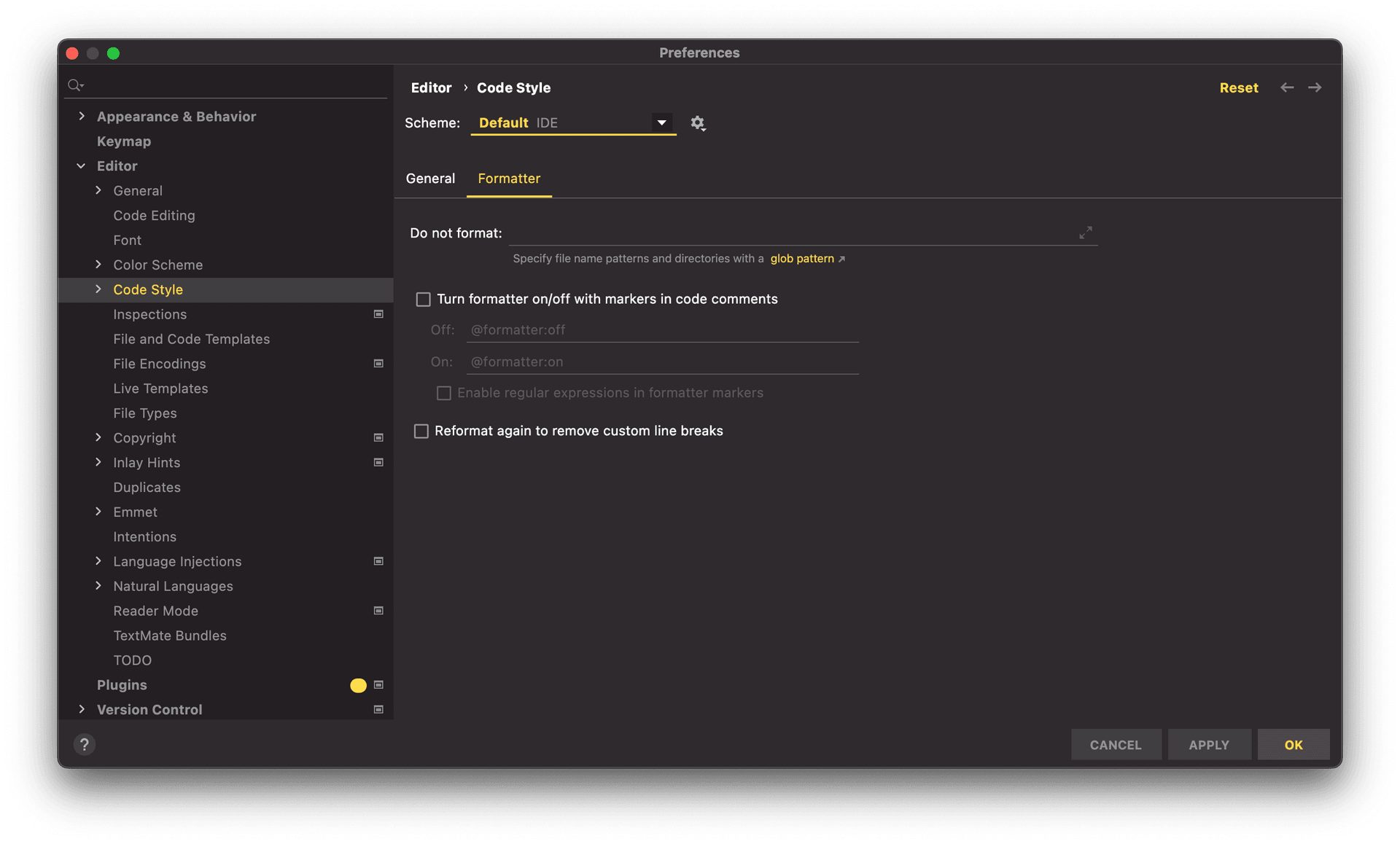Click the project-level icon beside Copyright
The image size is (1400, 844).
pyautogui.click(x=378, y=438)
